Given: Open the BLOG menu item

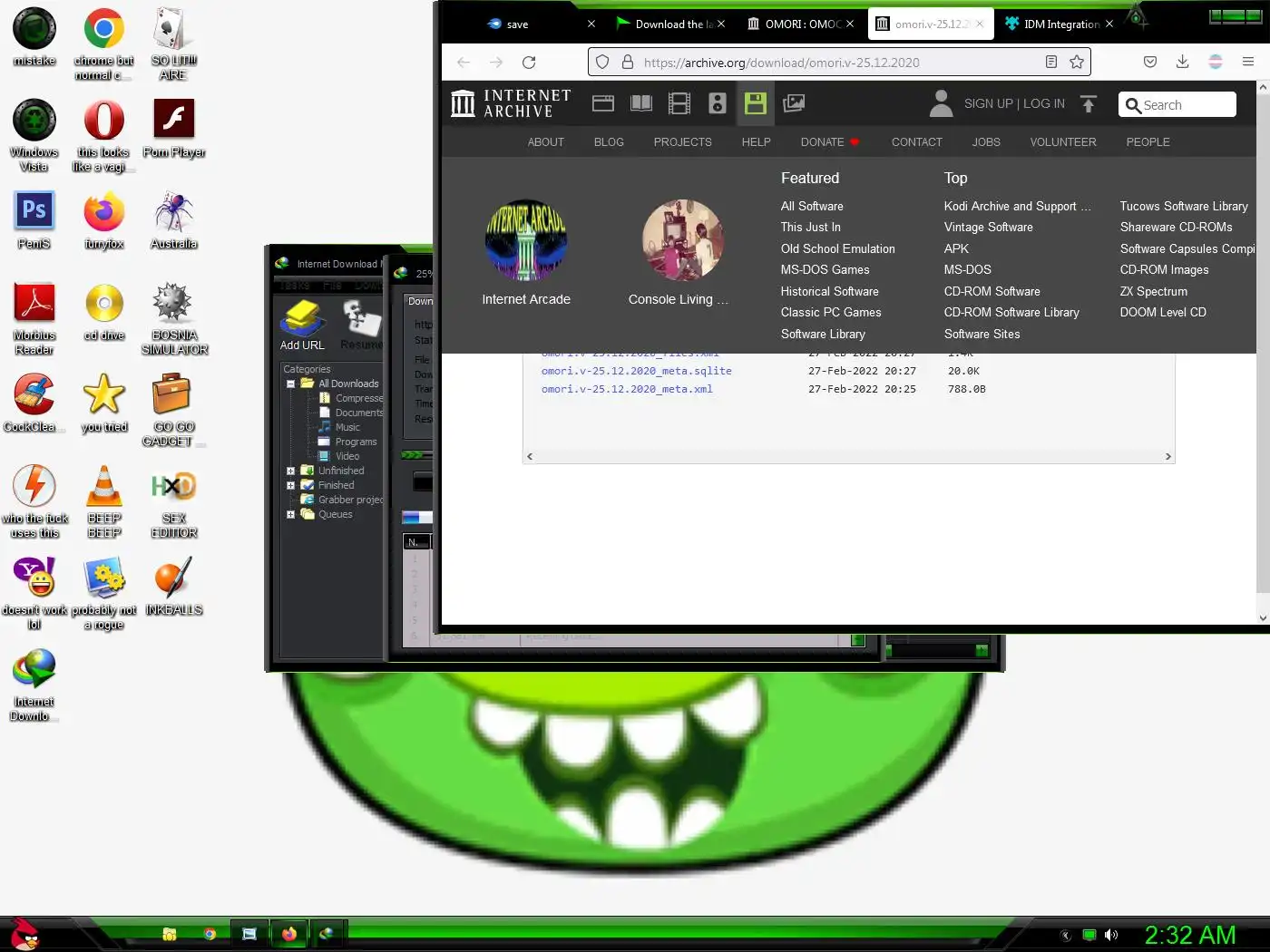Looking at the screenshot, I should coord(609,142).
